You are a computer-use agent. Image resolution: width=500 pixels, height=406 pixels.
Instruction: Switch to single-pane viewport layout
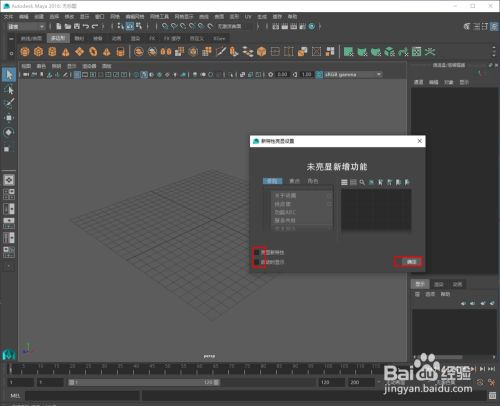tap(9, 180)
